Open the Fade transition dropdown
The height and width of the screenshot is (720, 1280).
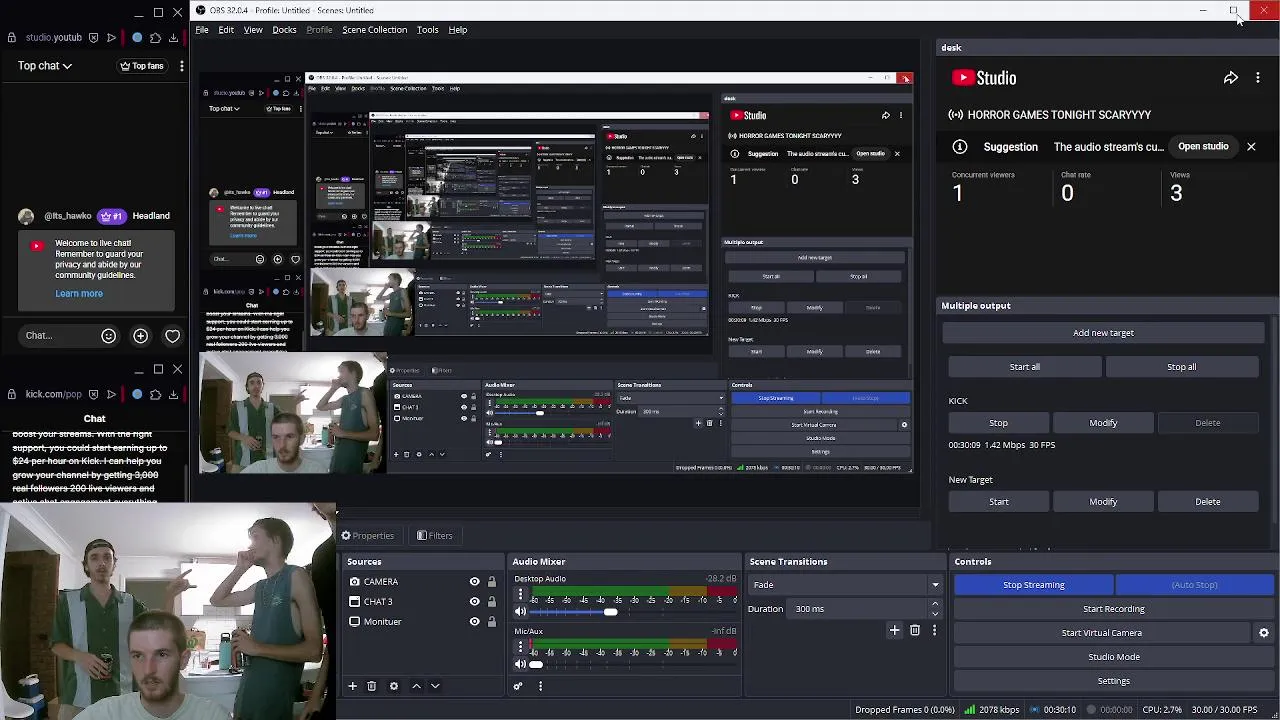point(846,585)
